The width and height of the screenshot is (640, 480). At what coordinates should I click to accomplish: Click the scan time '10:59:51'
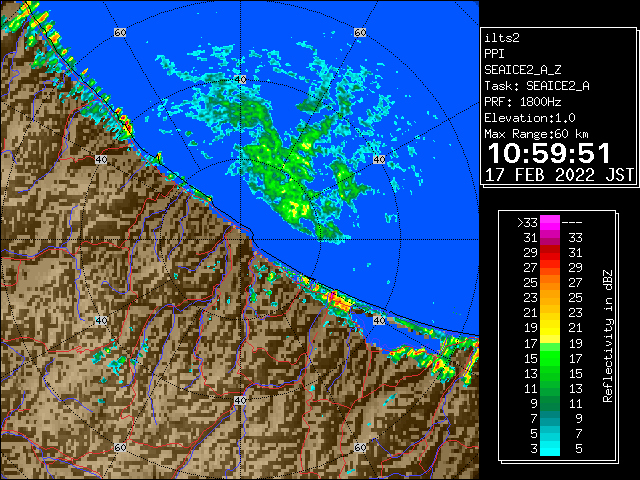pos(549,154)
